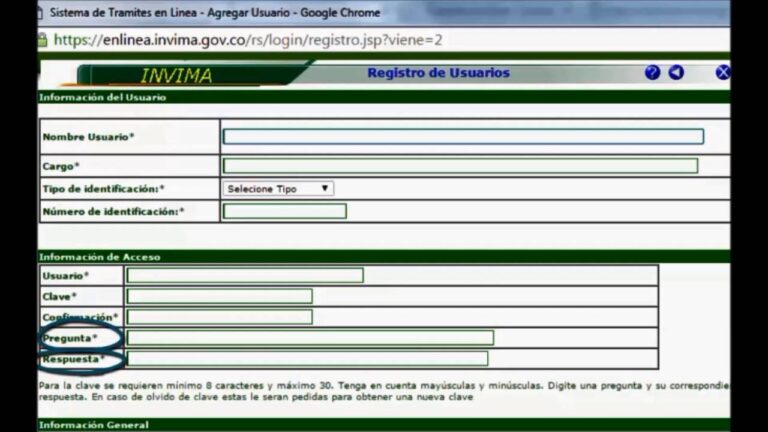Click the Confirmación password field
The width and height of the screenshot is (768, 432).
pos(219,317)
